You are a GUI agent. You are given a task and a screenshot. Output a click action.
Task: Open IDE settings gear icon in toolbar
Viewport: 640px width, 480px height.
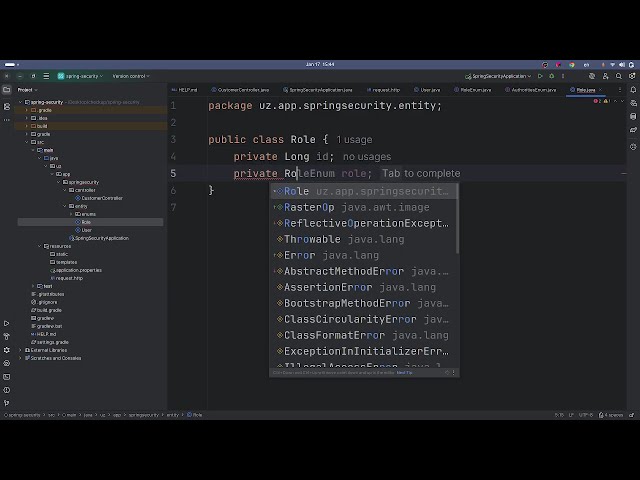click(x=632, y=76)
